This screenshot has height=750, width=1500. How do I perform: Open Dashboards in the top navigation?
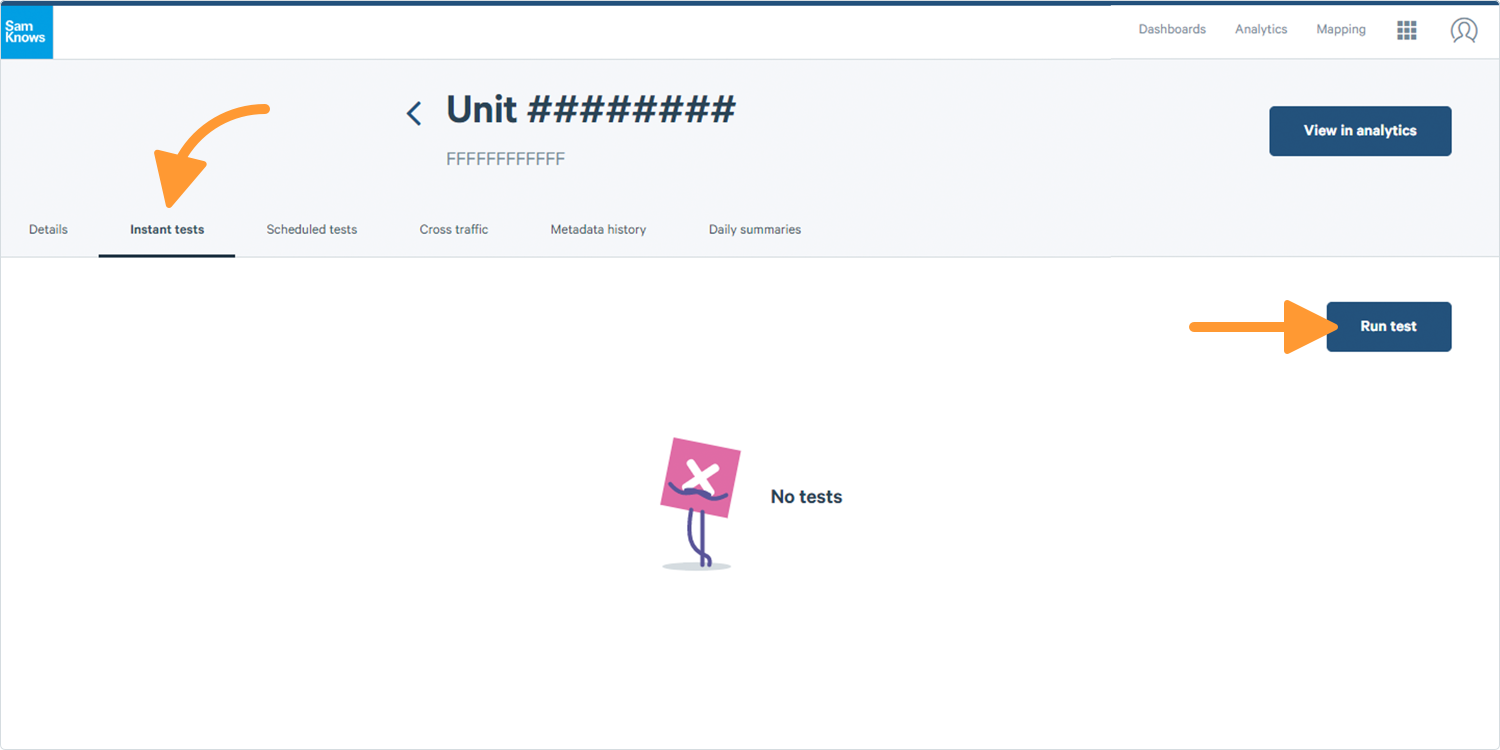(1172, 30)
